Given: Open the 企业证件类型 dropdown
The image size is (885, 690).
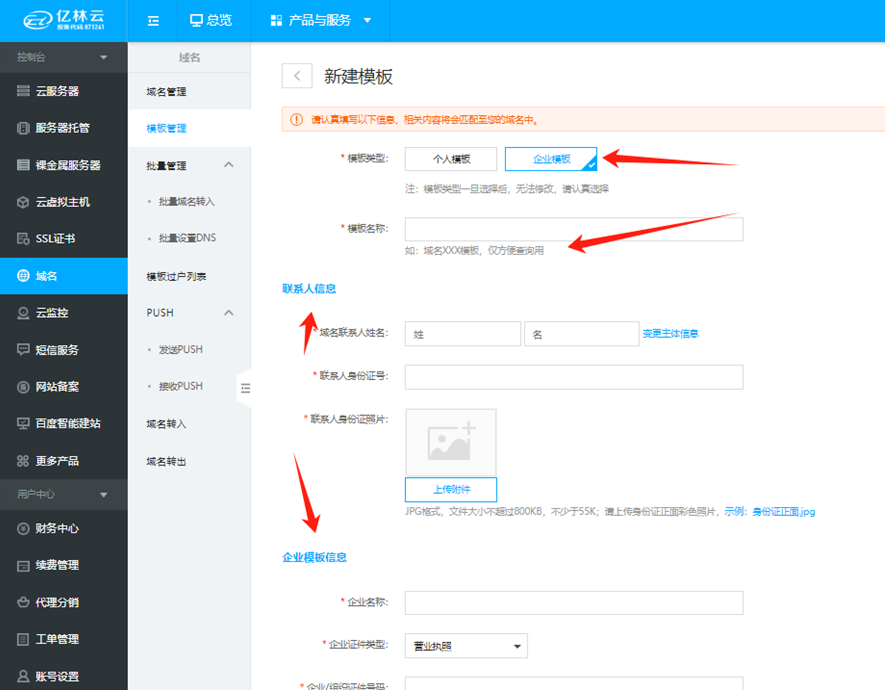Looking at the screenshot, I should 466,646.
